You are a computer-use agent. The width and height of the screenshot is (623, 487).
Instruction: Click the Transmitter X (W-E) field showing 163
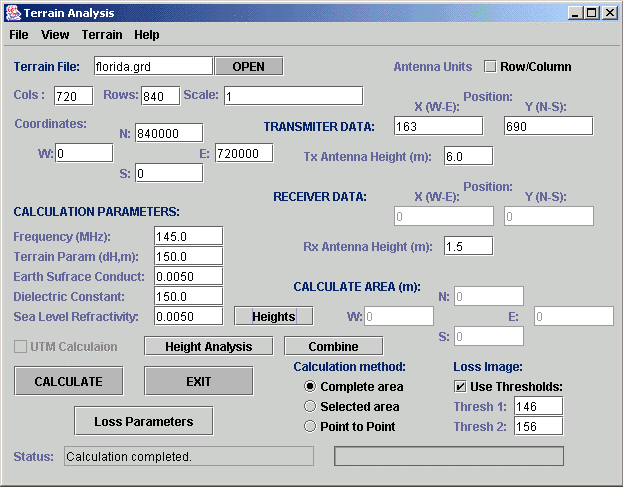coord(439,126)
